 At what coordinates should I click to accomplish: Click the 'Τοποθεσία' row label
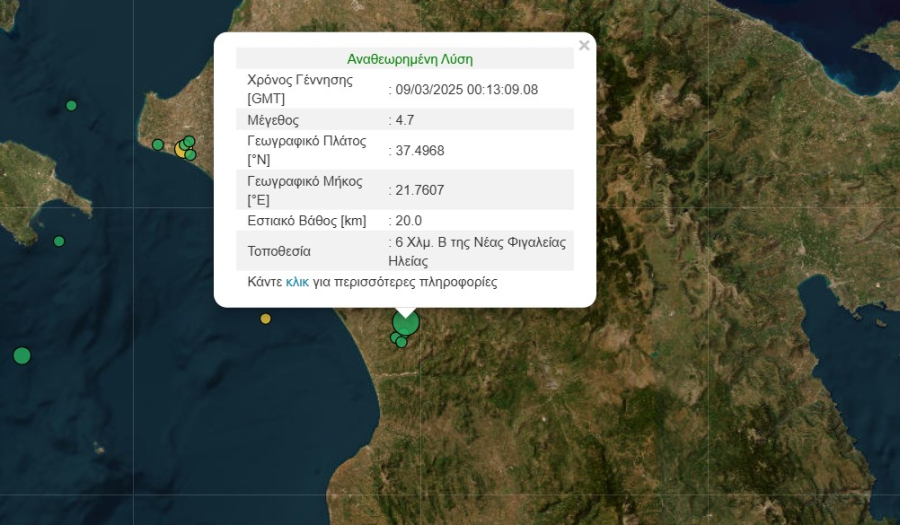point(279,251)
